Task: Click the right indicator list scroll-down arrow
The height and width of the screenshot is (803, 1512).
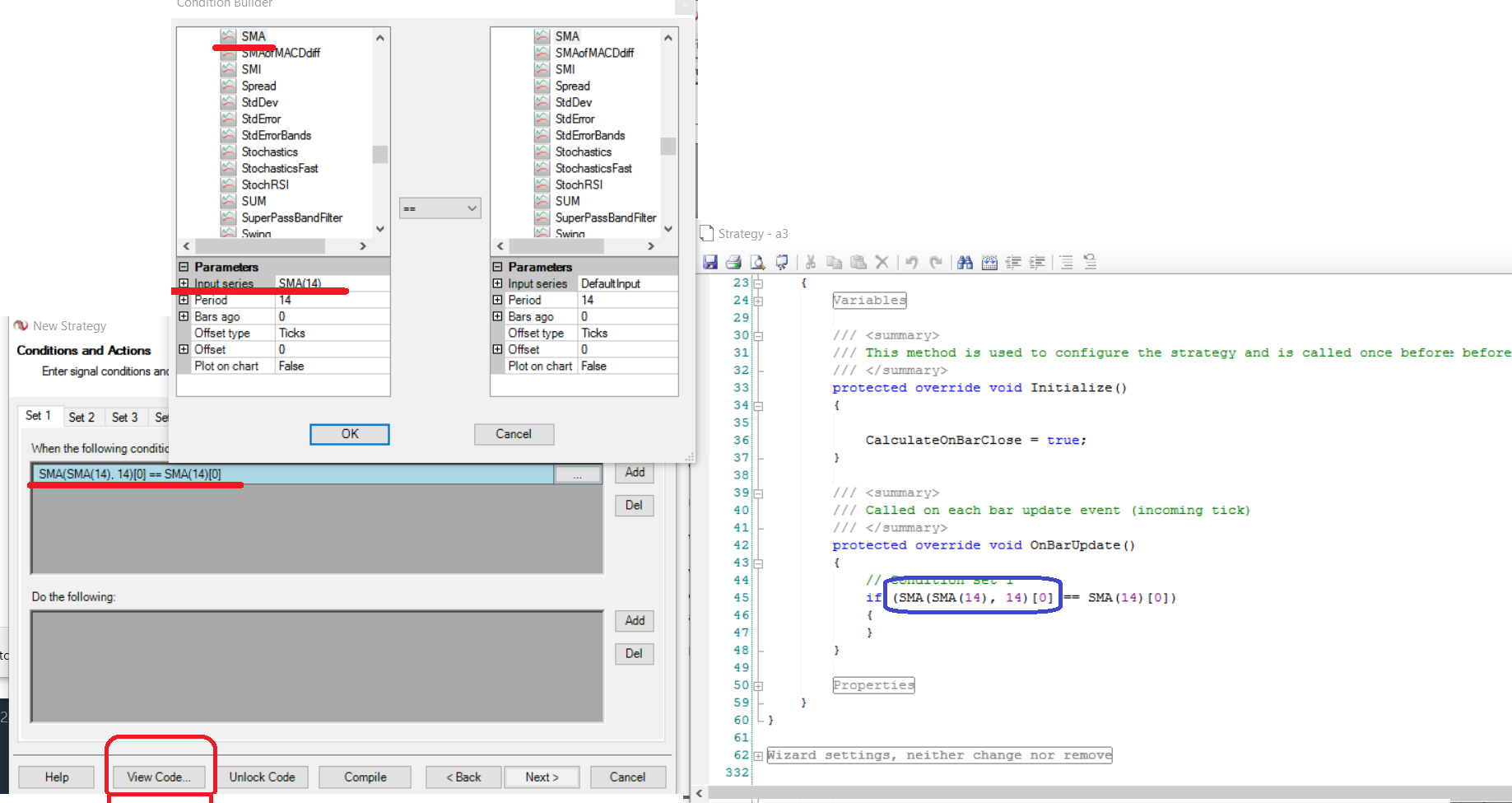Action: (668, 229)
